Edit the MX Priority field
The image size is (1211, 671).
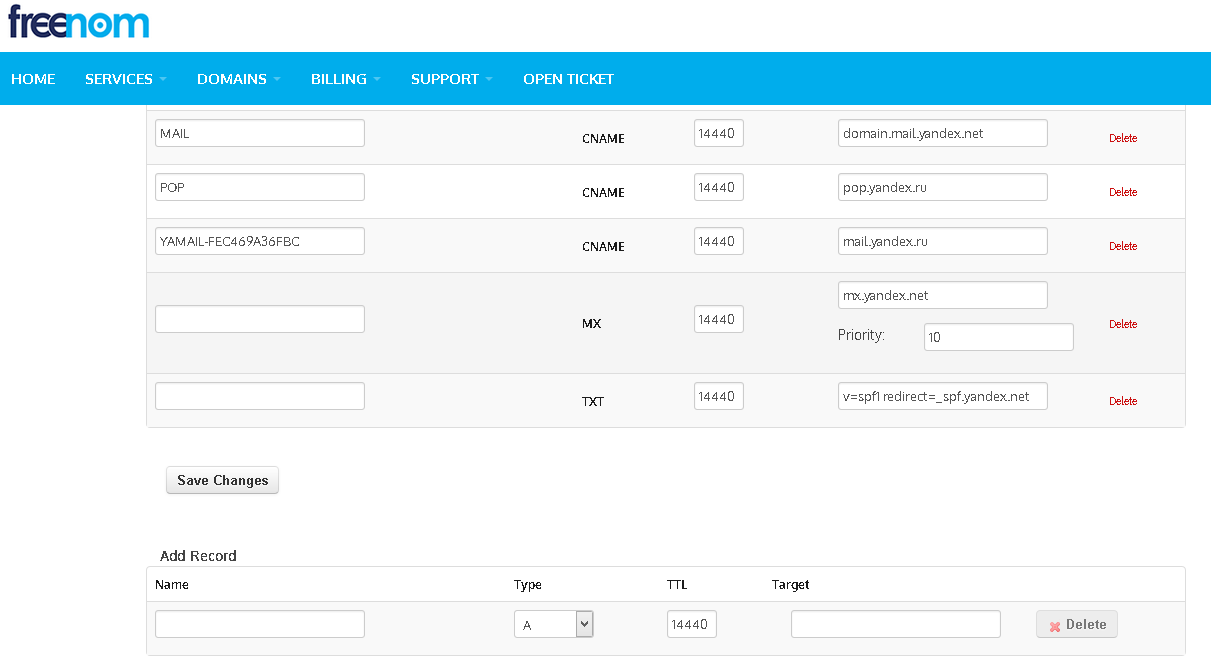pos(999,337)
